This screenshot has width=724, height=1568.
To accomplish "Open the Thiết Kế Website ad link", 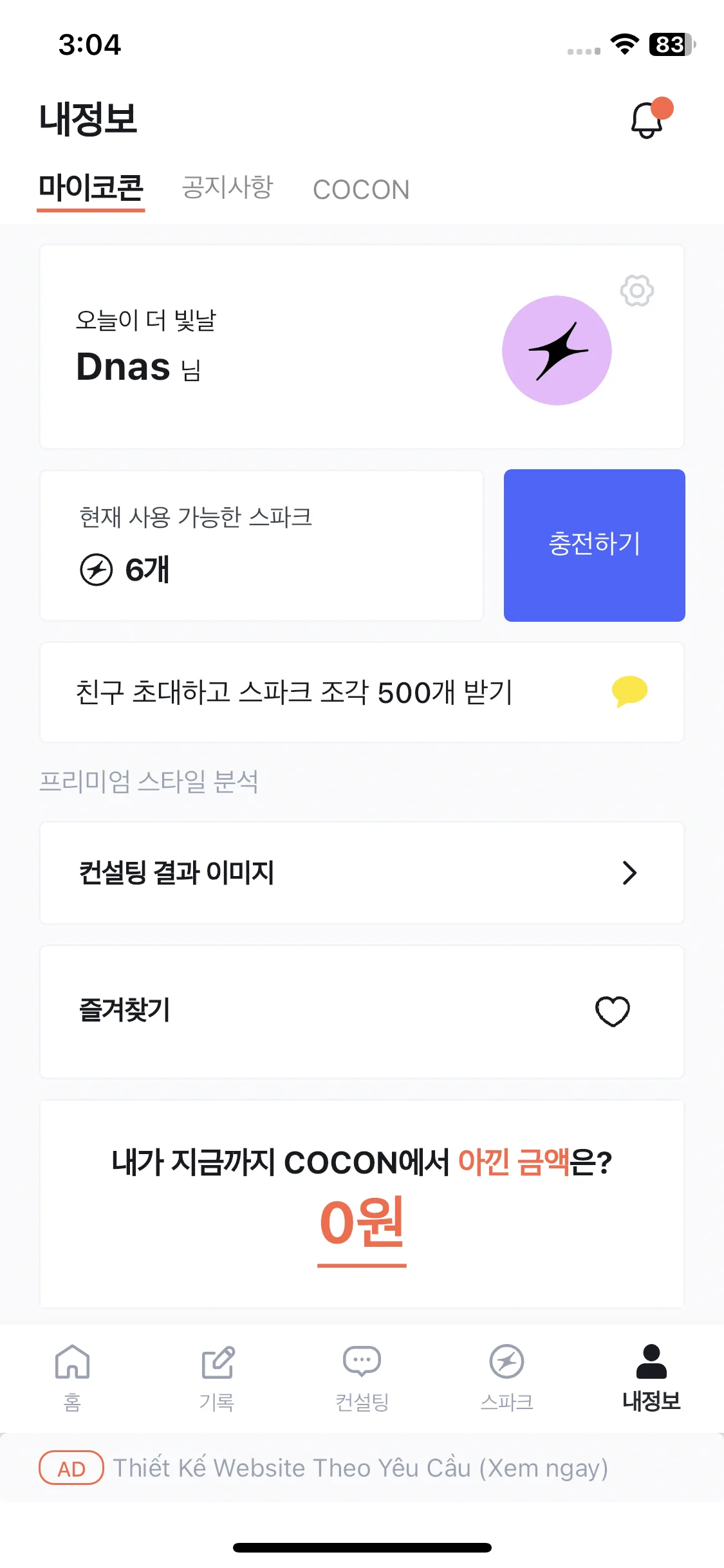I will (x=360, y=1468).
